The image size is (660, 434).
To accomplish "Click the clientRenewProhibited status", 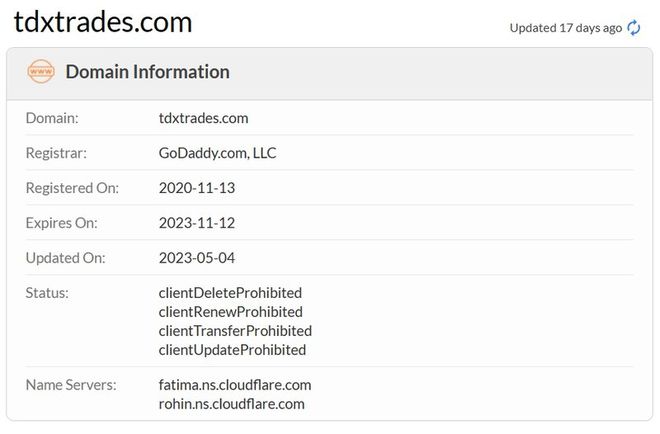I will tap(231, 312).
